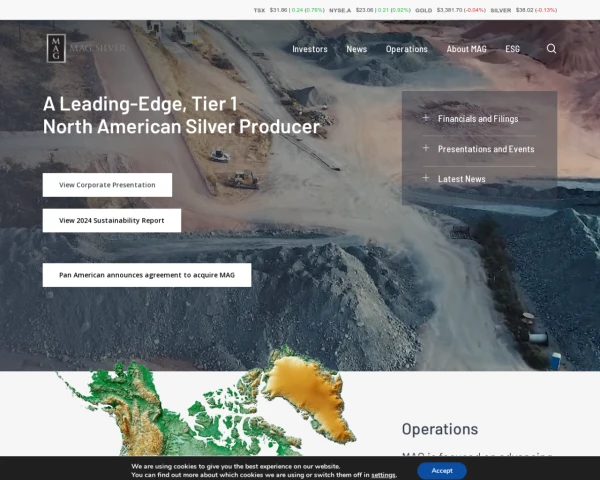Screen dimensions: 600x480
Task: Click View 2024 Sustainability Report button
Action: 112,220
